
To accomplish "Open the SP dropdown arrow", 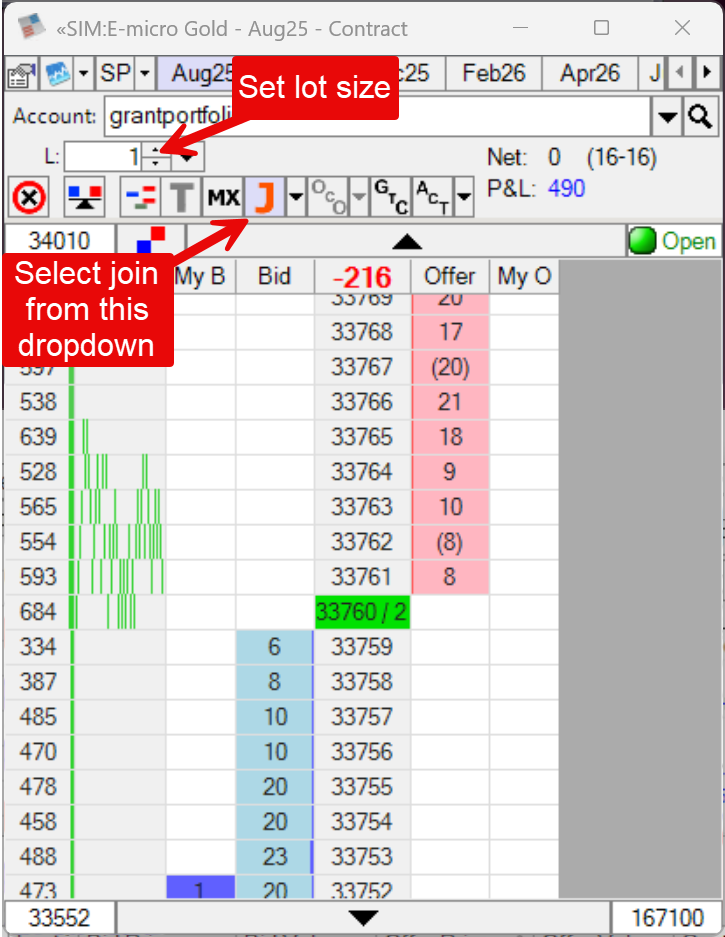I will [x=145, y=74].
